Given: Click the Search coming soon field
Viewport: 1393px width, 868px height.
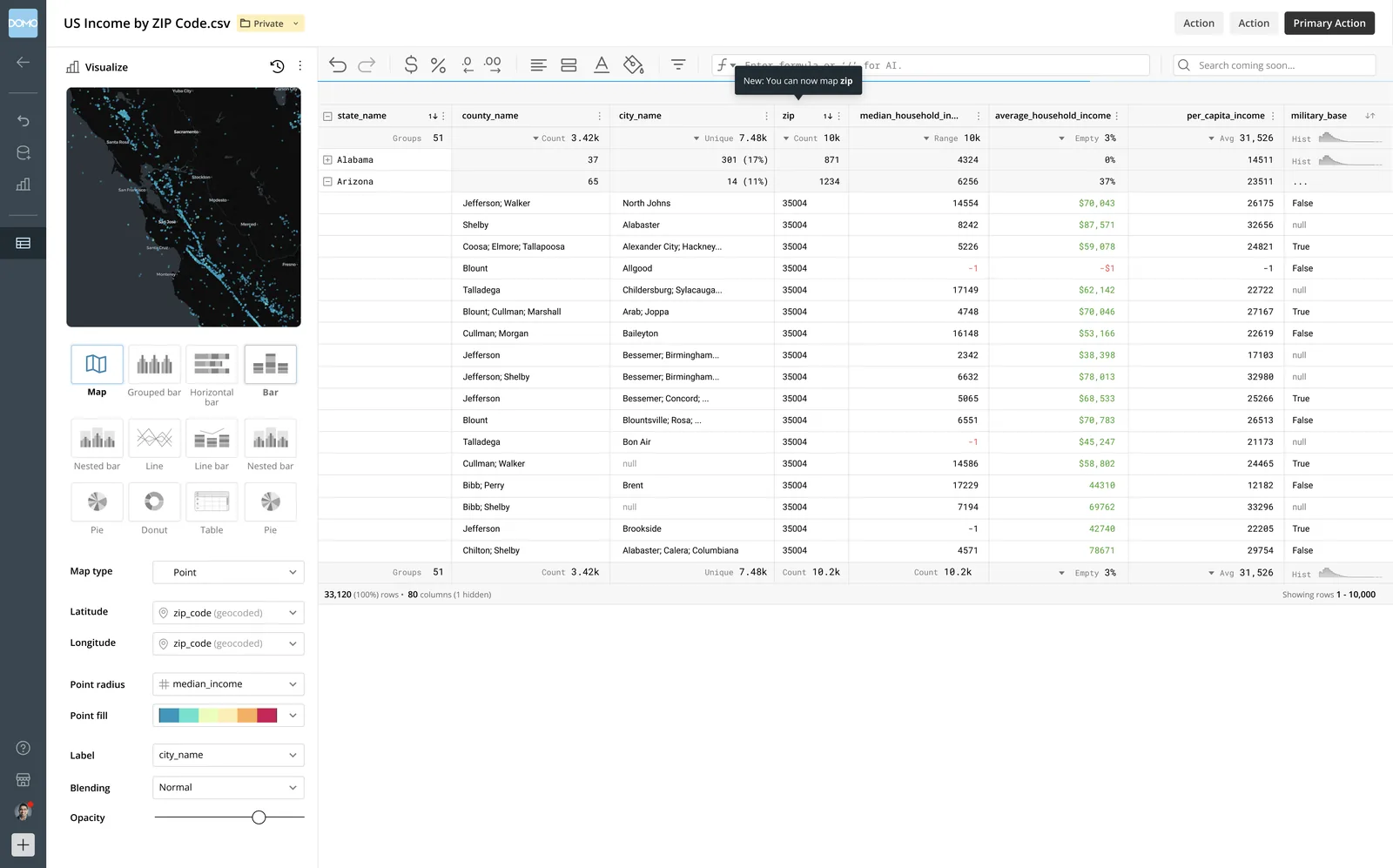Looking at the screenshot, I should (x=1275, y=65).
